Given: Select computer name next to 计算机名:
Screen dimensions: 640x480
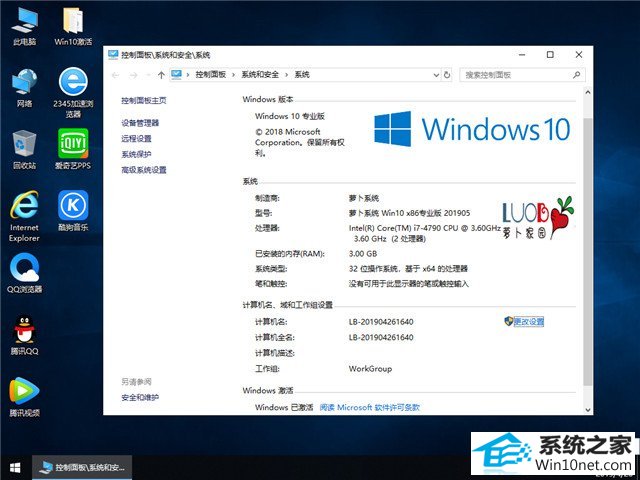Looking at the screenshot, I should [381, 322].
